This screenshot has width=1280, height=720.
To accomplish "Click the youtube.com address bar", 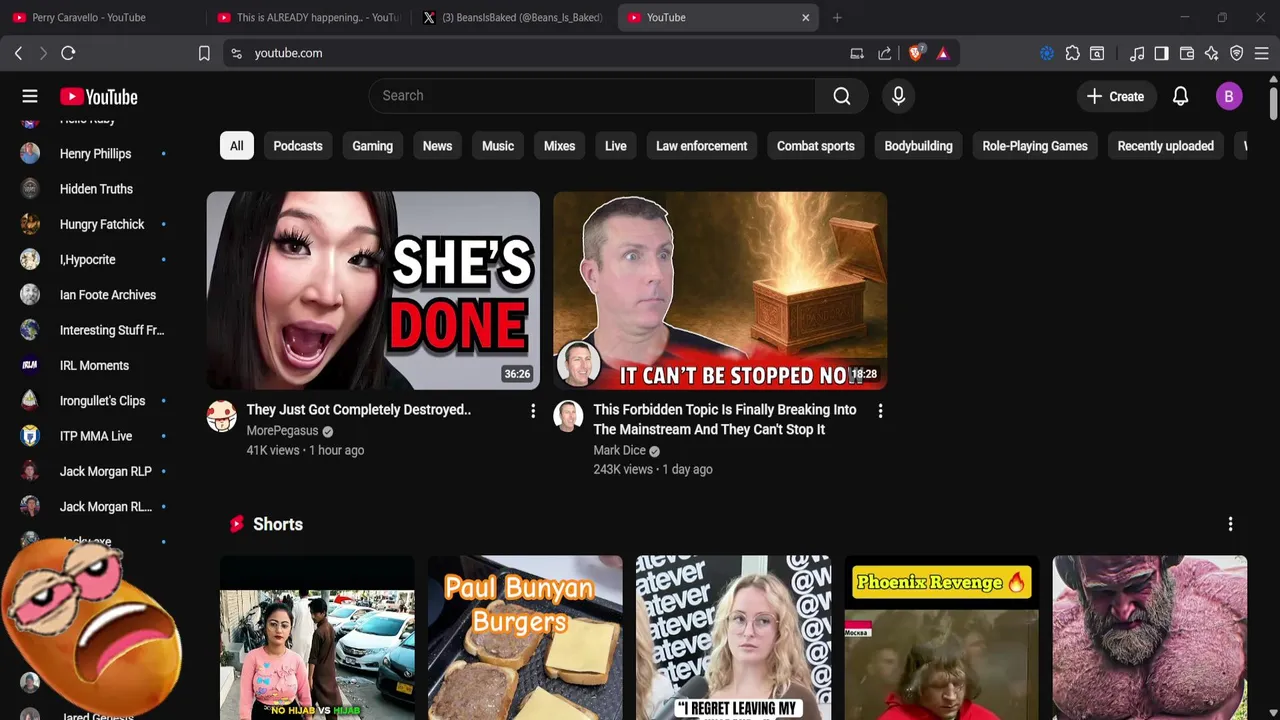I will 540,53.
